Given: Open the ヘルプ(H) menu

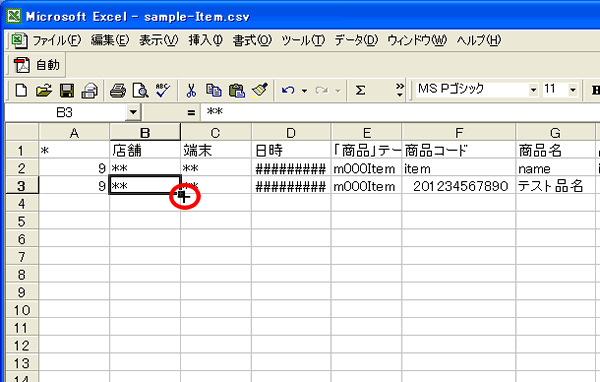Looking at the screenshot, I should click(479, 40).
